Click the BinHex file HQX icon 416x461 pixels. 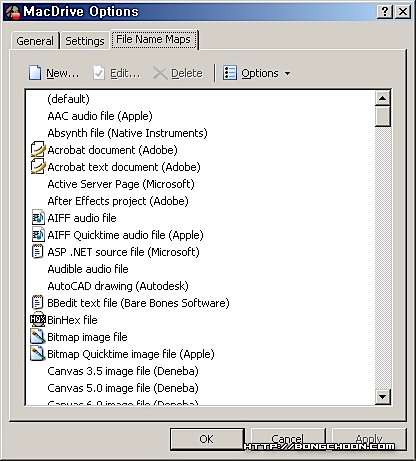[38, 320]
